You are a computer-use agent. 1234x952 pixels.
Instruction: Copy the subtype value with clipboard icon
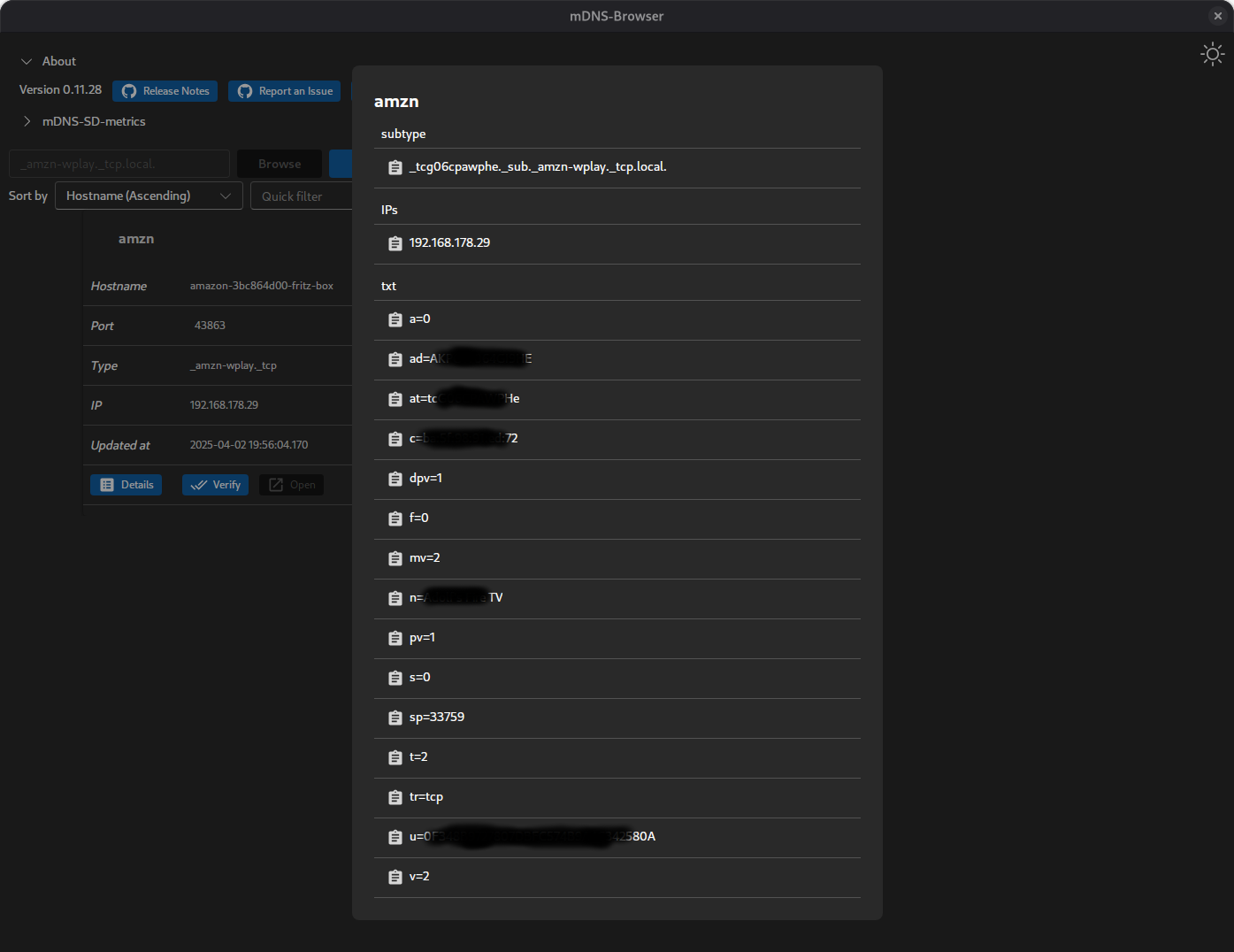click(395, 167)
